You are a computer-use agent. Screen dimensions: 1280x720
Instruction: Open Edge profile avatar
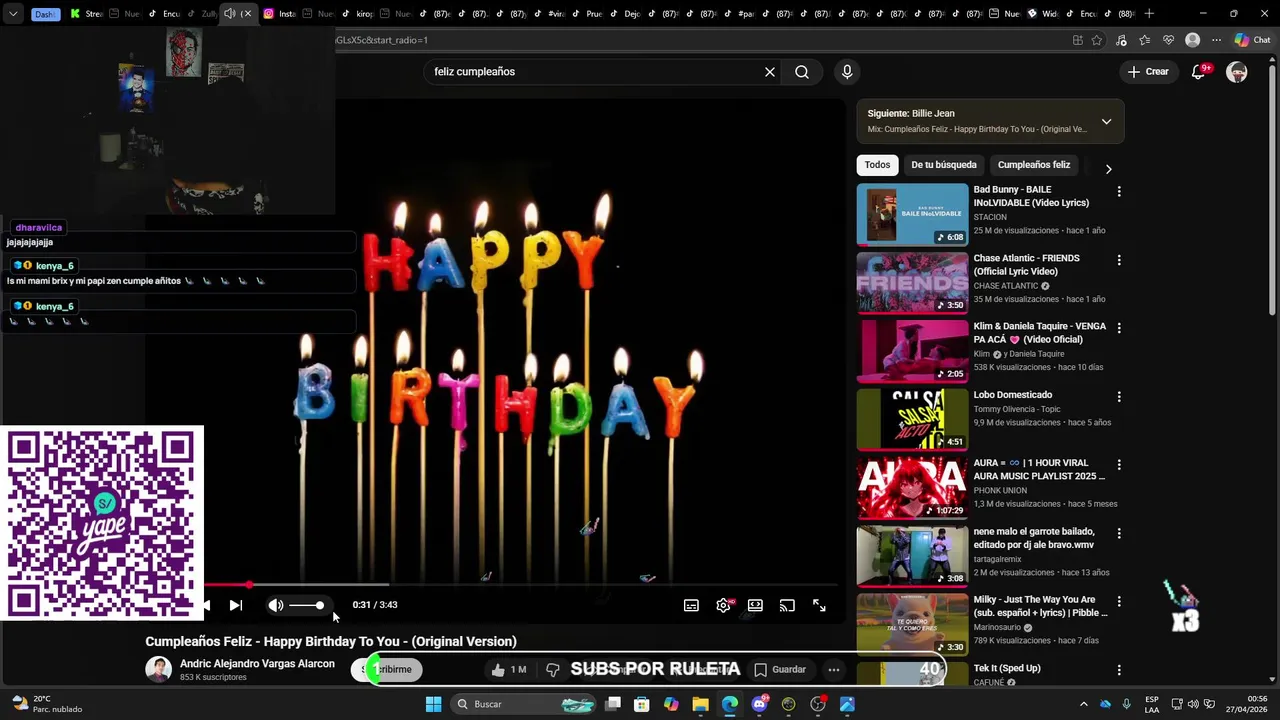pyautogui.click(x=1192, y=40)
